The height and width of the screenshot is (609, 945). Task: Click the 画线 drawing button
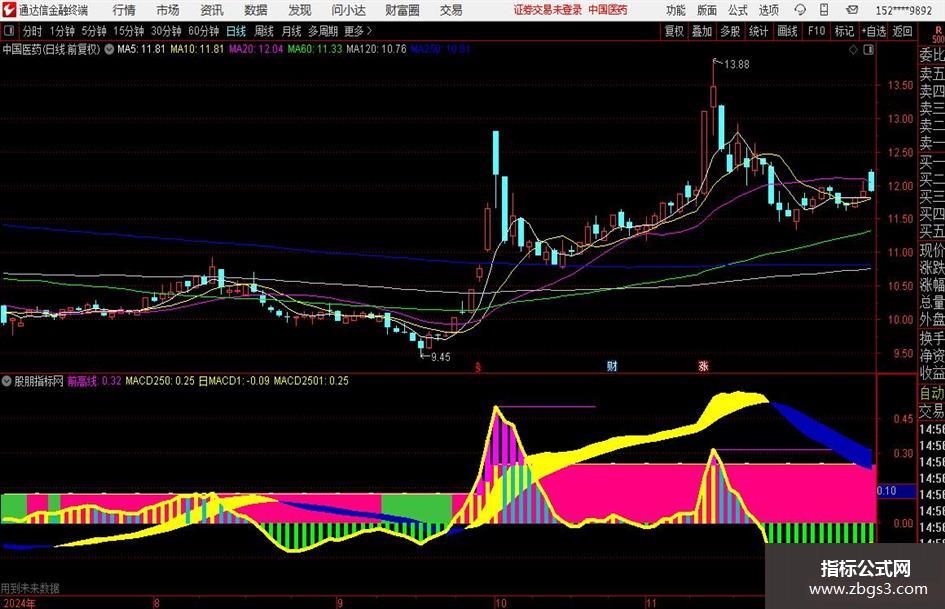coord(788,31)
